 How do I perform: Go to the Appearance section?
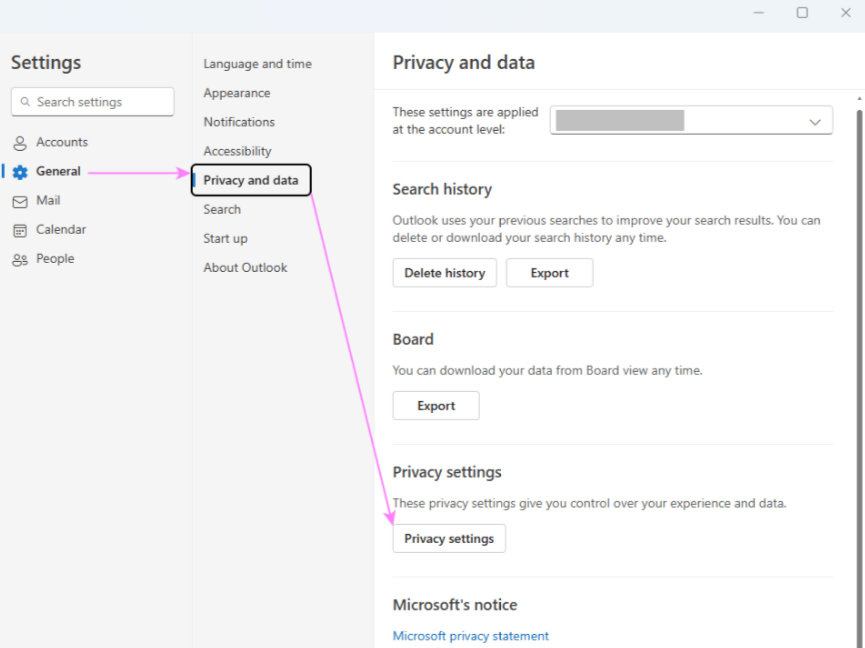(x=237, y=93)
